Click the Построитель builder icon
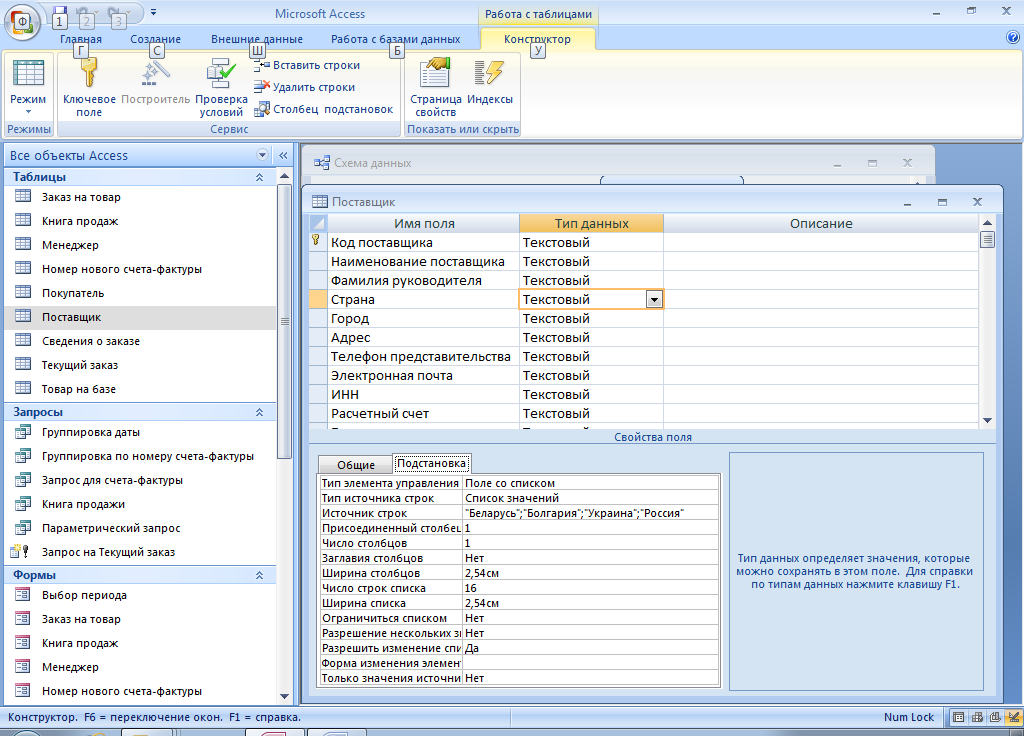The image size is (1024, 736). (155, 73)
